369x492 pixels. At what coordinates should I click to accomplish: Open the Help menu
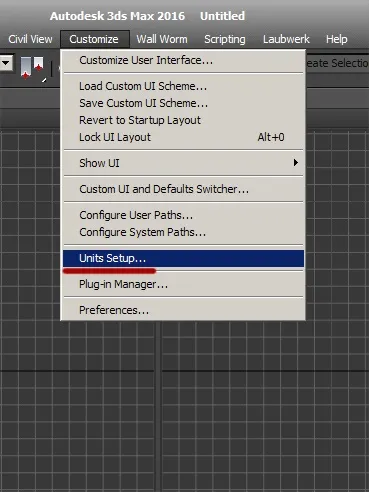[337, 39]
